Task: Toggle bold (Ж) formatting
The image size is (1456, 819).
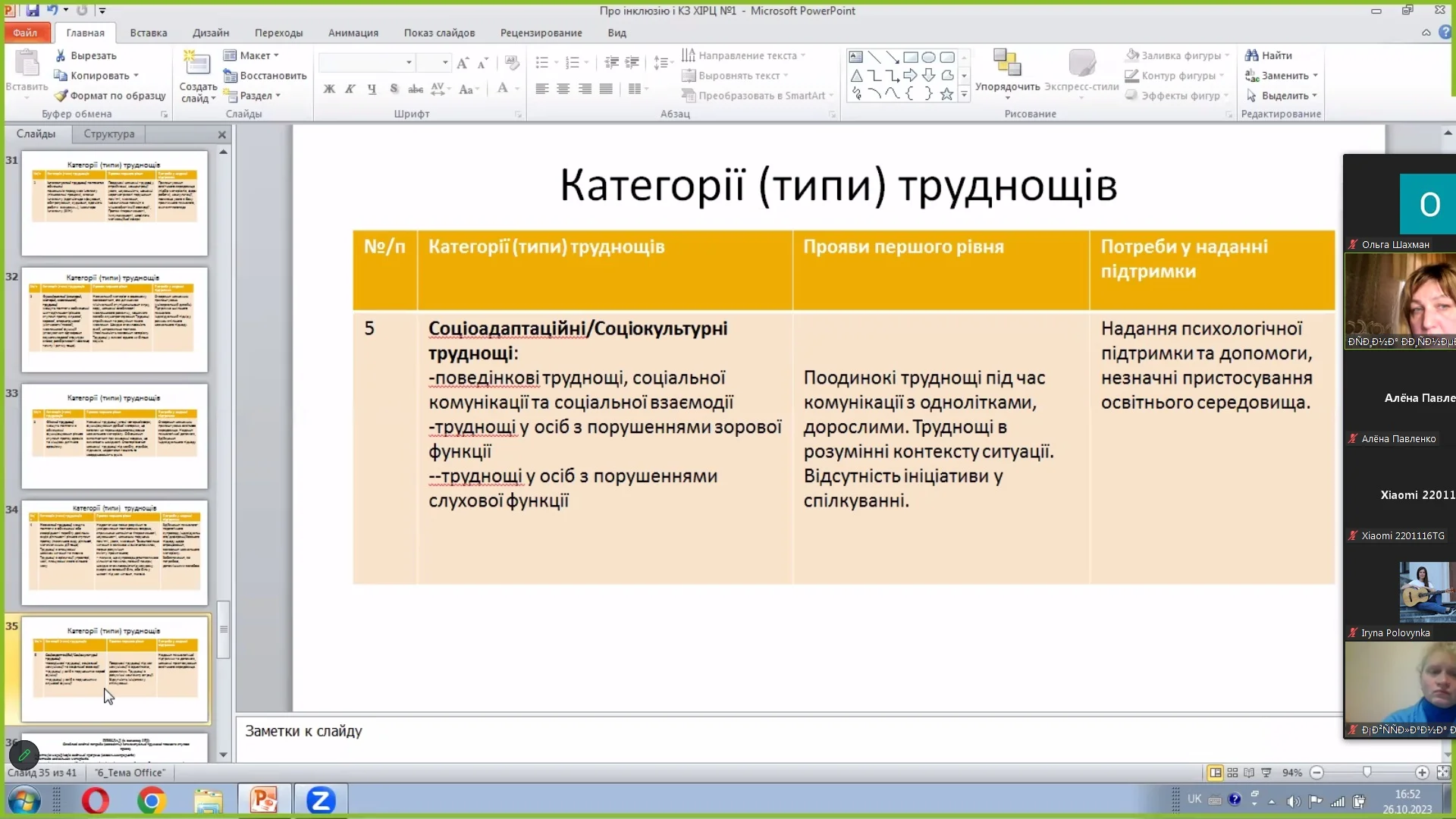Action: coord(329,89)
